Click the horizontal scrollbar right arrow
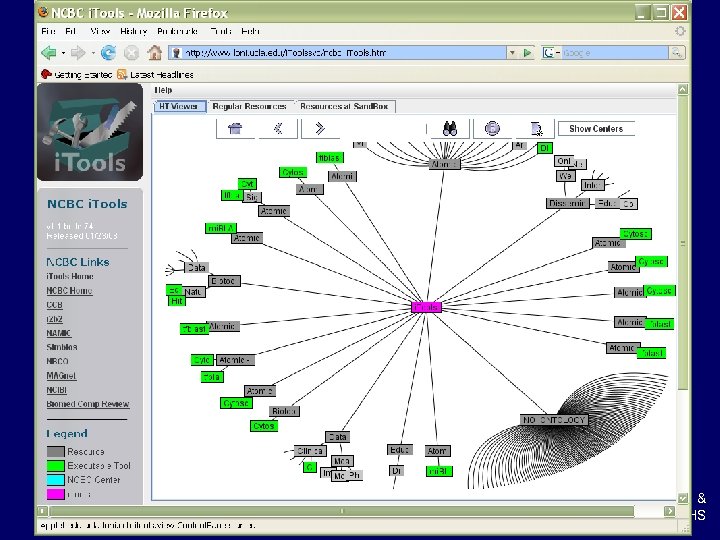This screenshot has height=540, width=720. point(669,511)
